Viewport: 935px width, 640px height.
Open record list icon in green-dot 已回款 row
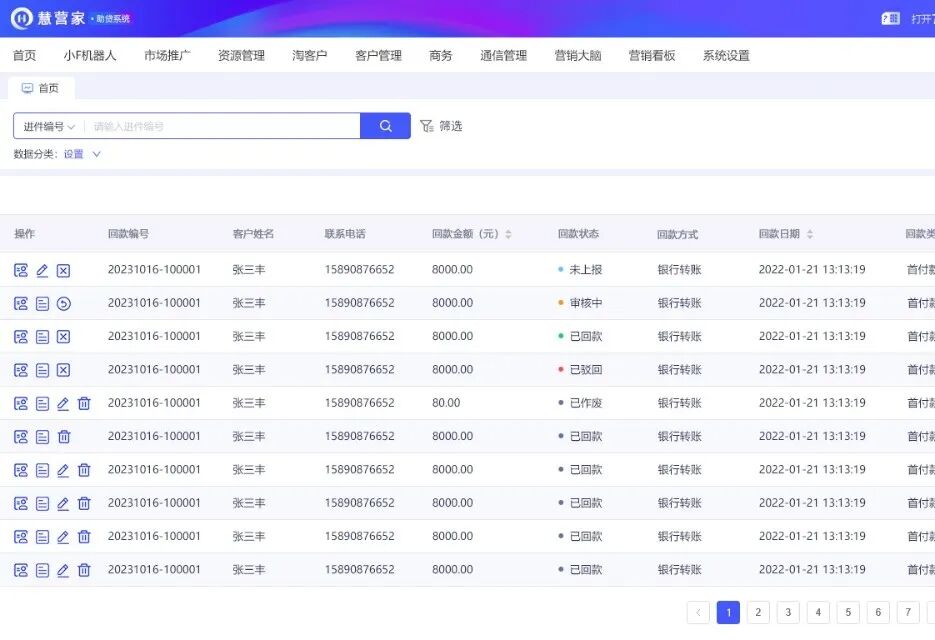(42, 337)
